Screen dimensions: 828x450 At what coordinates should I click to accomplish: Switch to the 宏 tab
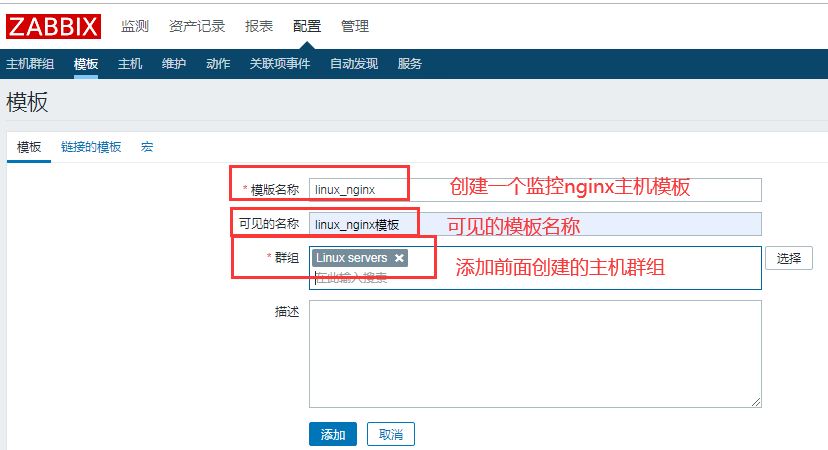[147, 147]
